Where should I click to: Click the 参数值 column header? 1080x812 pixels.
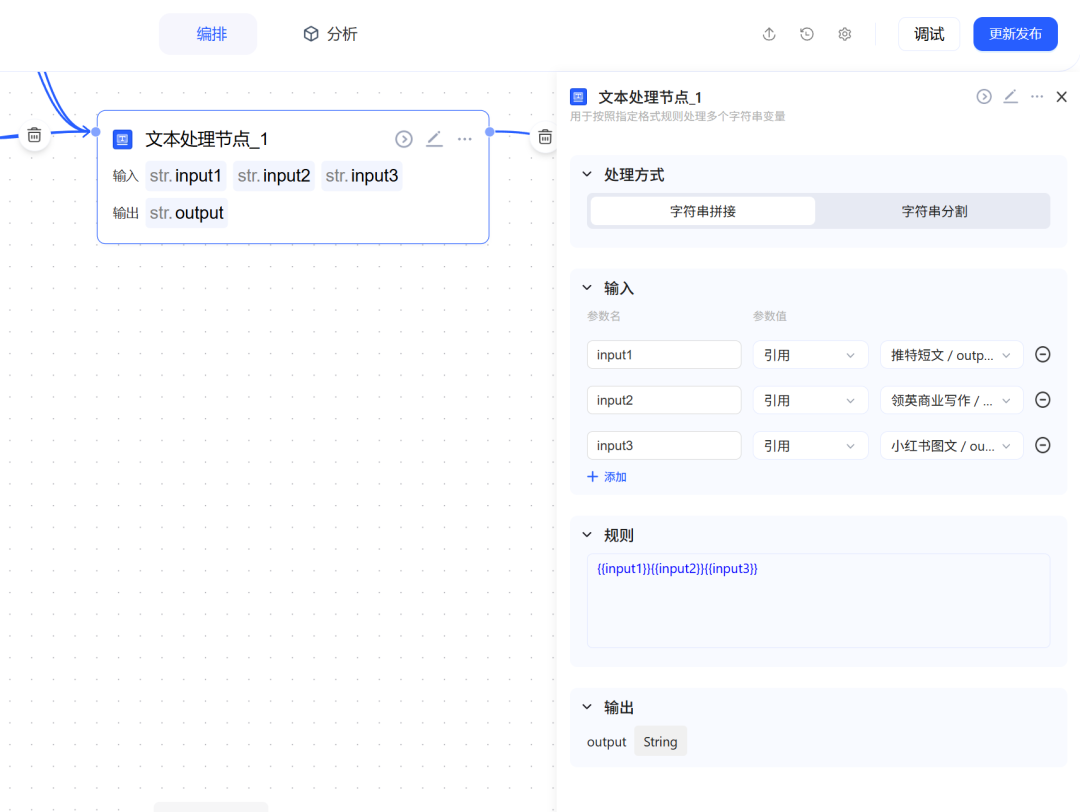coord(769,316)
